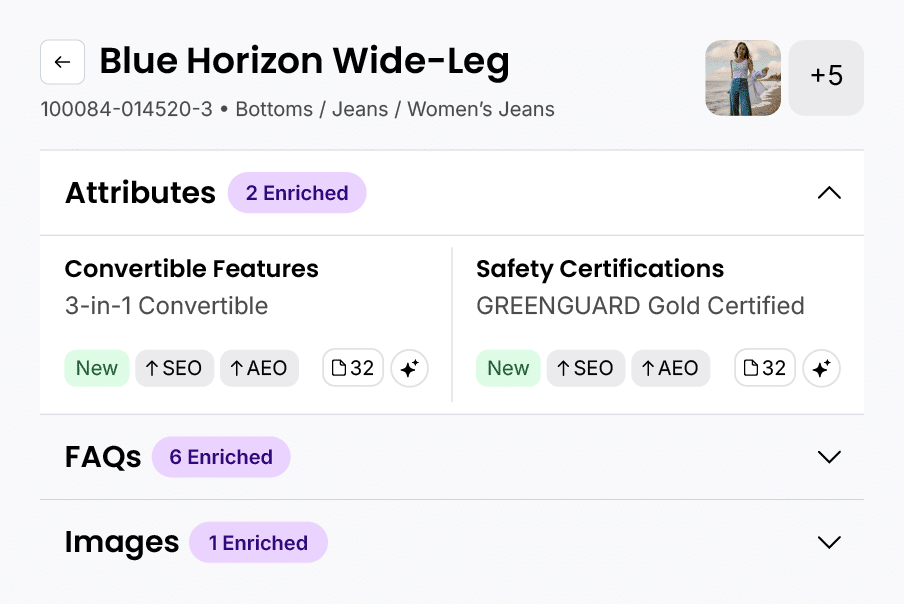904x604 pixels.
Task: Open the Women's Jeans category
Action: 480,109
